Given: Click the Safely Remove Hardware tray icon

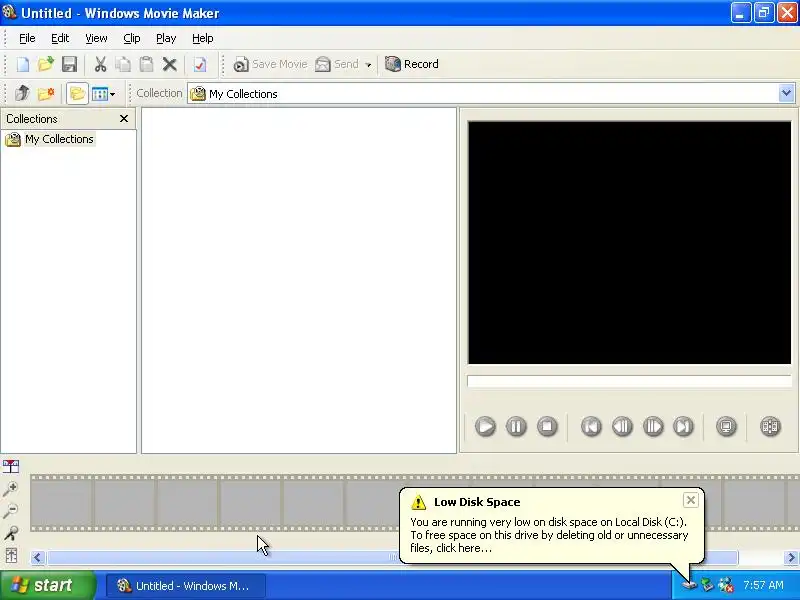Looking at the screenshot, I should [x=707, y=584].
